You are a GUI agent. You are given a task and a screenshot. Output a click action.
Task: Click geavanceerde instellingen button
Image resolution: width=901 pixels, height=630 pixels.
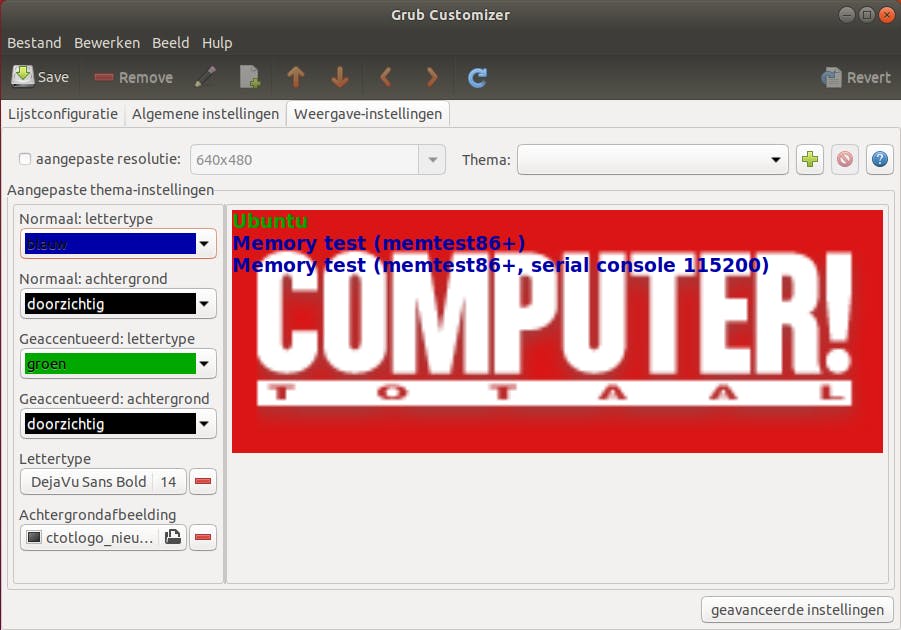tap(797, 609)
